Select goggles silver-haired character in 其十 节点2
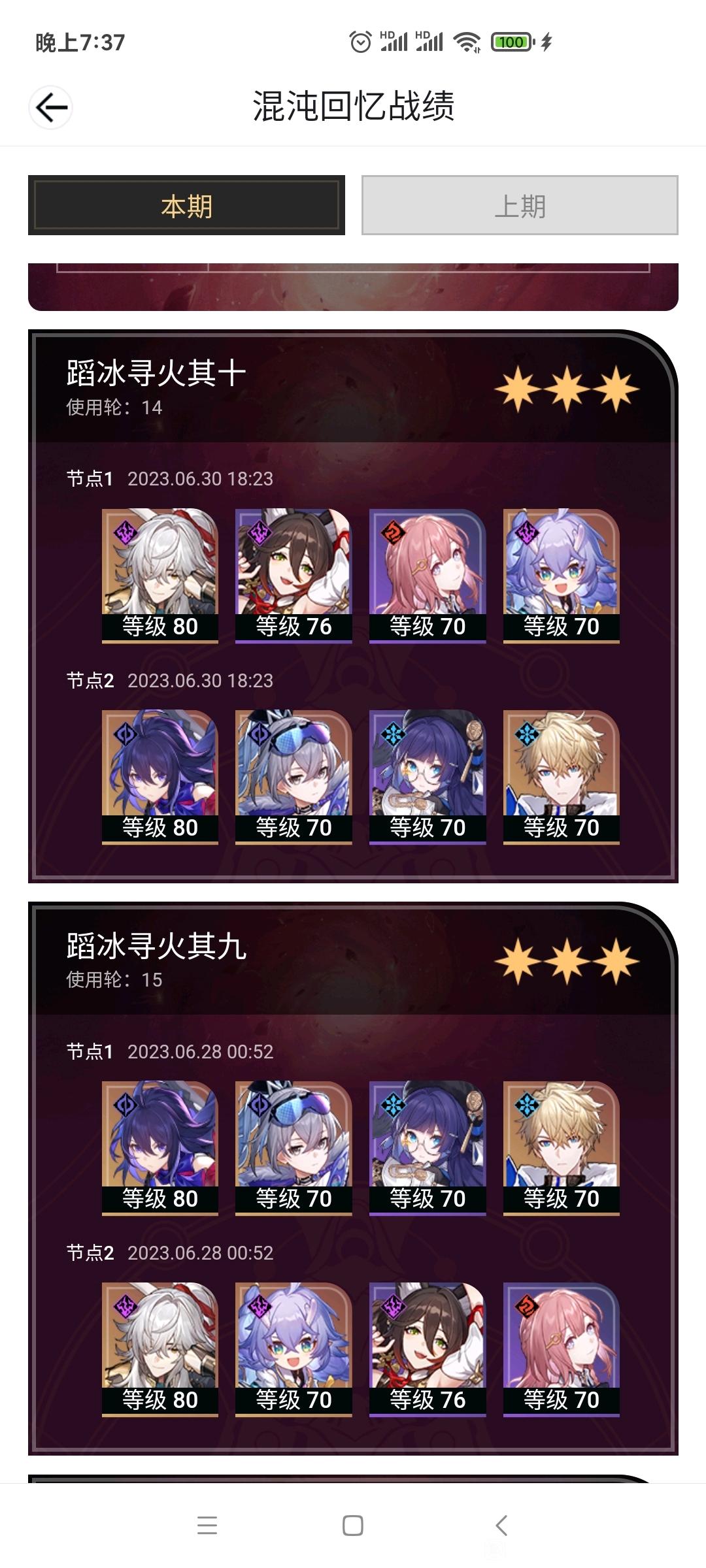 tap(294, 777)
